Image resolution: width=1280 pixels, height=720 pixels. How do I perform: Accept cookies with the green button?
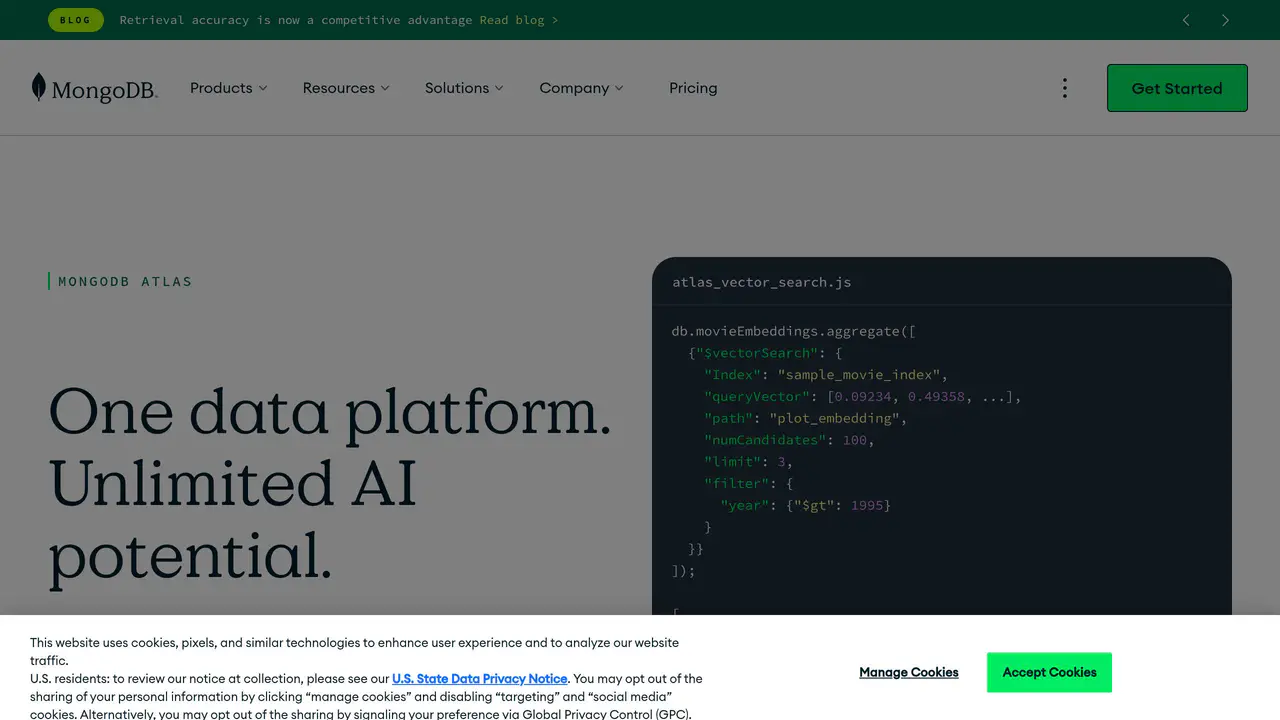(1049, 672)
